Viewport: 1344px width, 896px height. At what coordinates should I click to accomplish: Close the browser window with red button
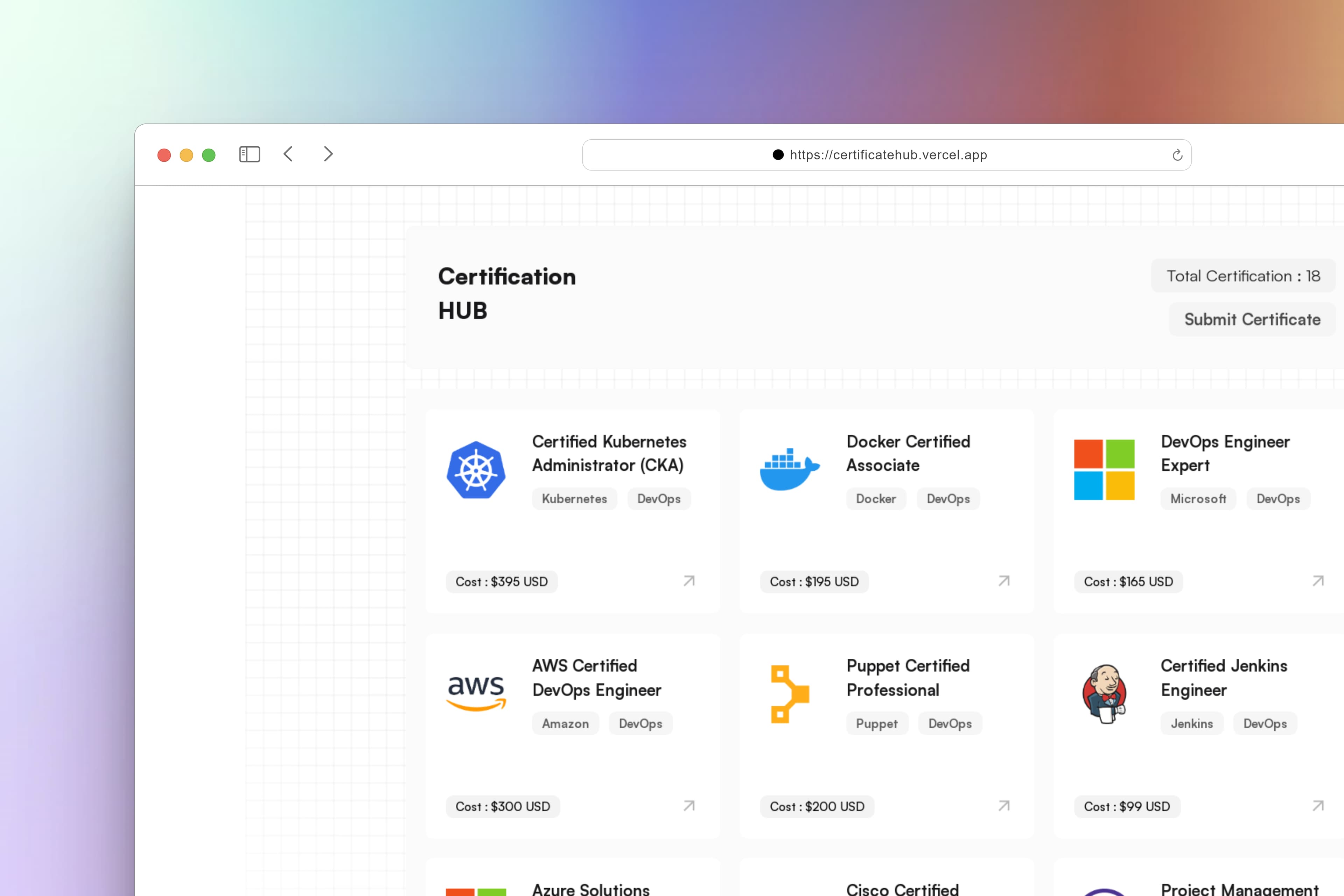pos(164,155)
